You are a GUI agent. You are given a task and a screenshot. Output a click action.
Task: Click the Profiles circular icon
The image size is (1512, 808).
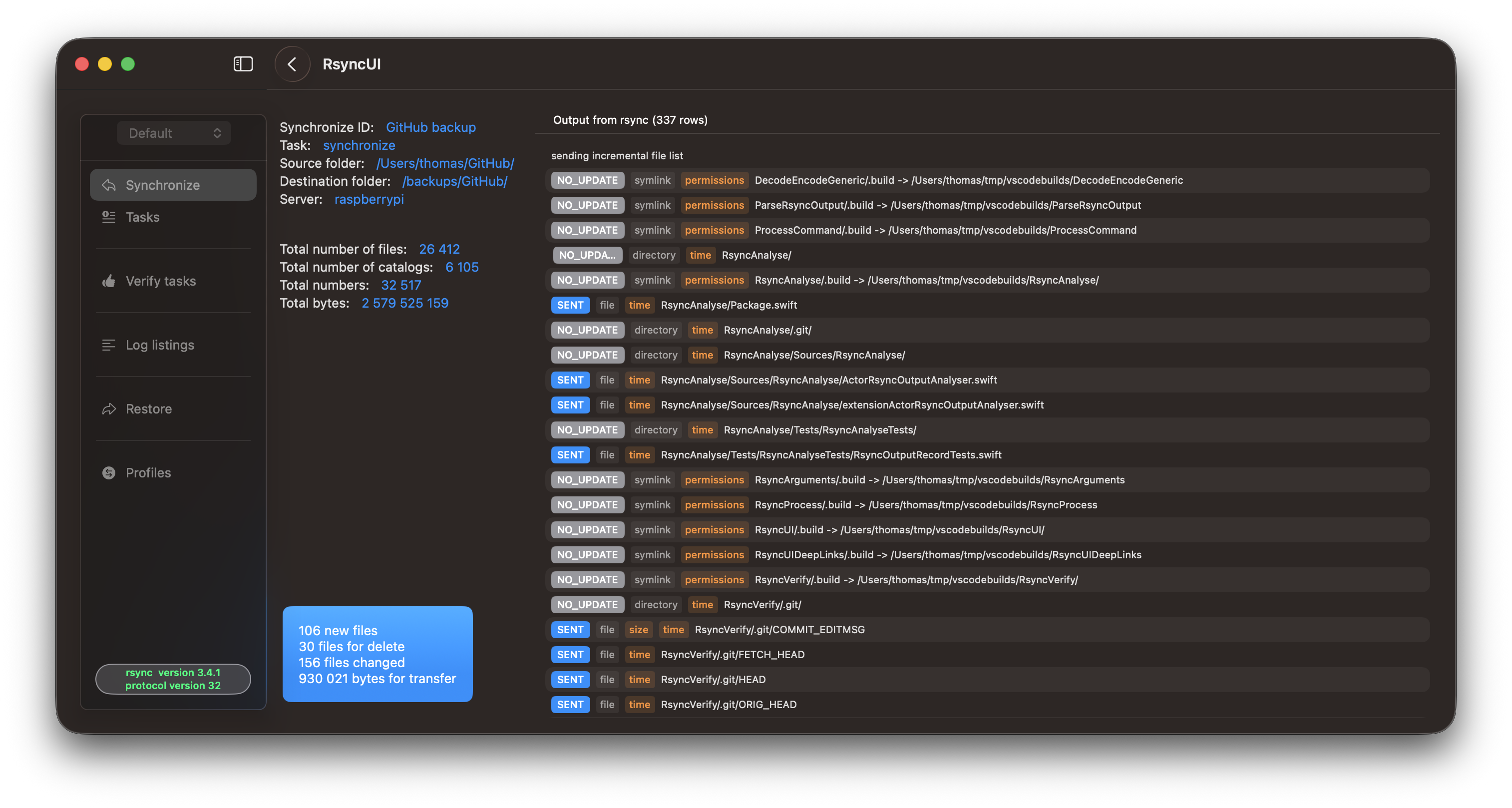tap(108, 473)
